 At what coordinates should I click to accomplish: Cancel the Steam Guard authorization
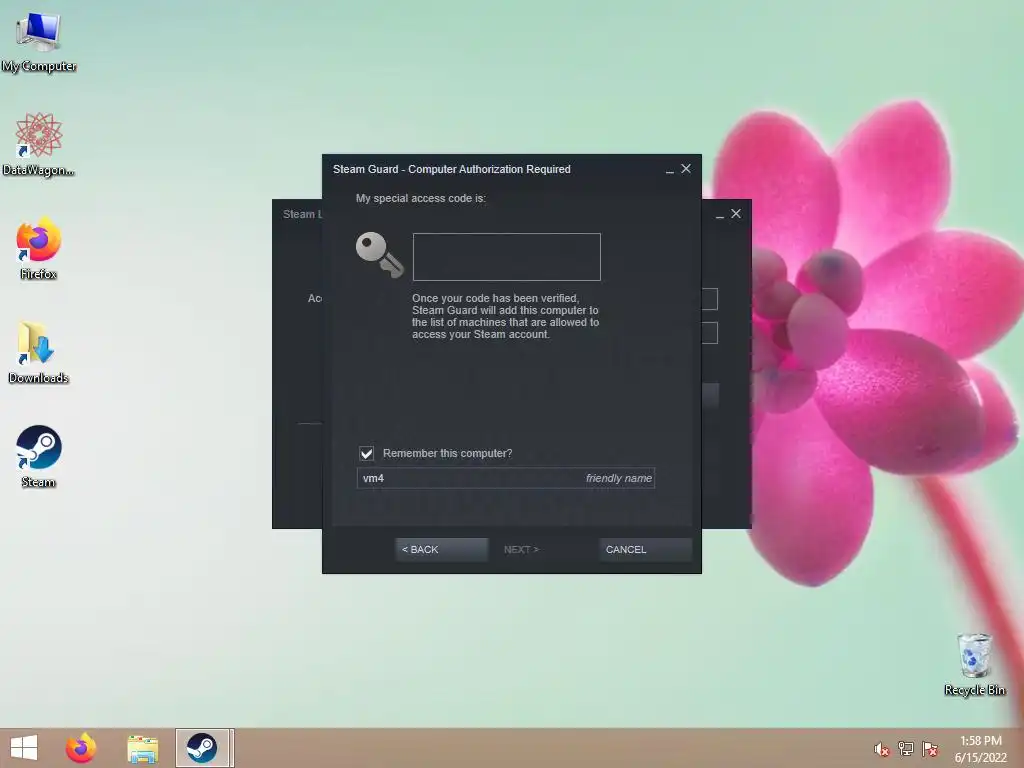[x=645, y=549]
